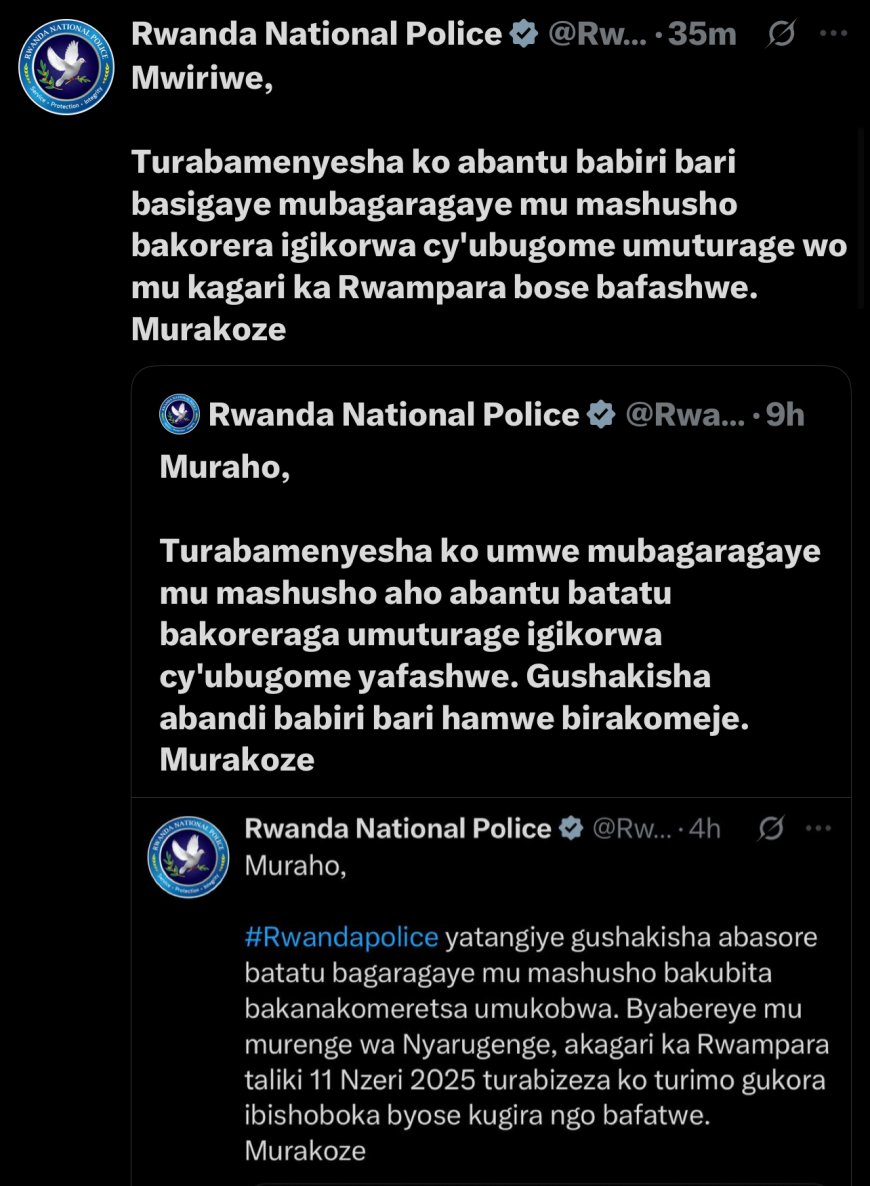Open Rwanda National Police name on top post

tap(316, 34)
